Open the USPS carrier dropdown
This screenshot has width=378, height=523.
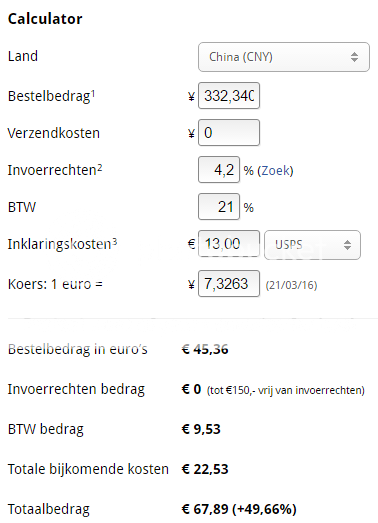pos(312,245)
